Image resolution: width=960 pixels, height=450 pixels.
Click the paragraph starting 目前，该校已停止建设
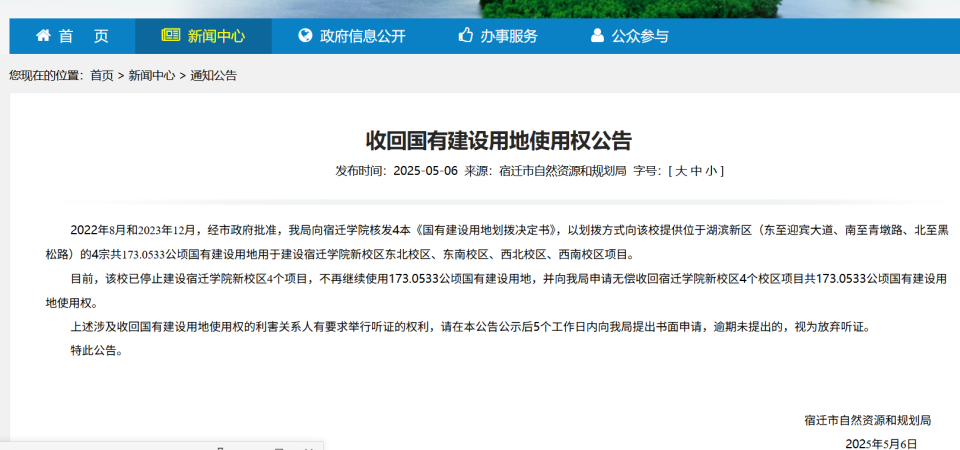497,290
